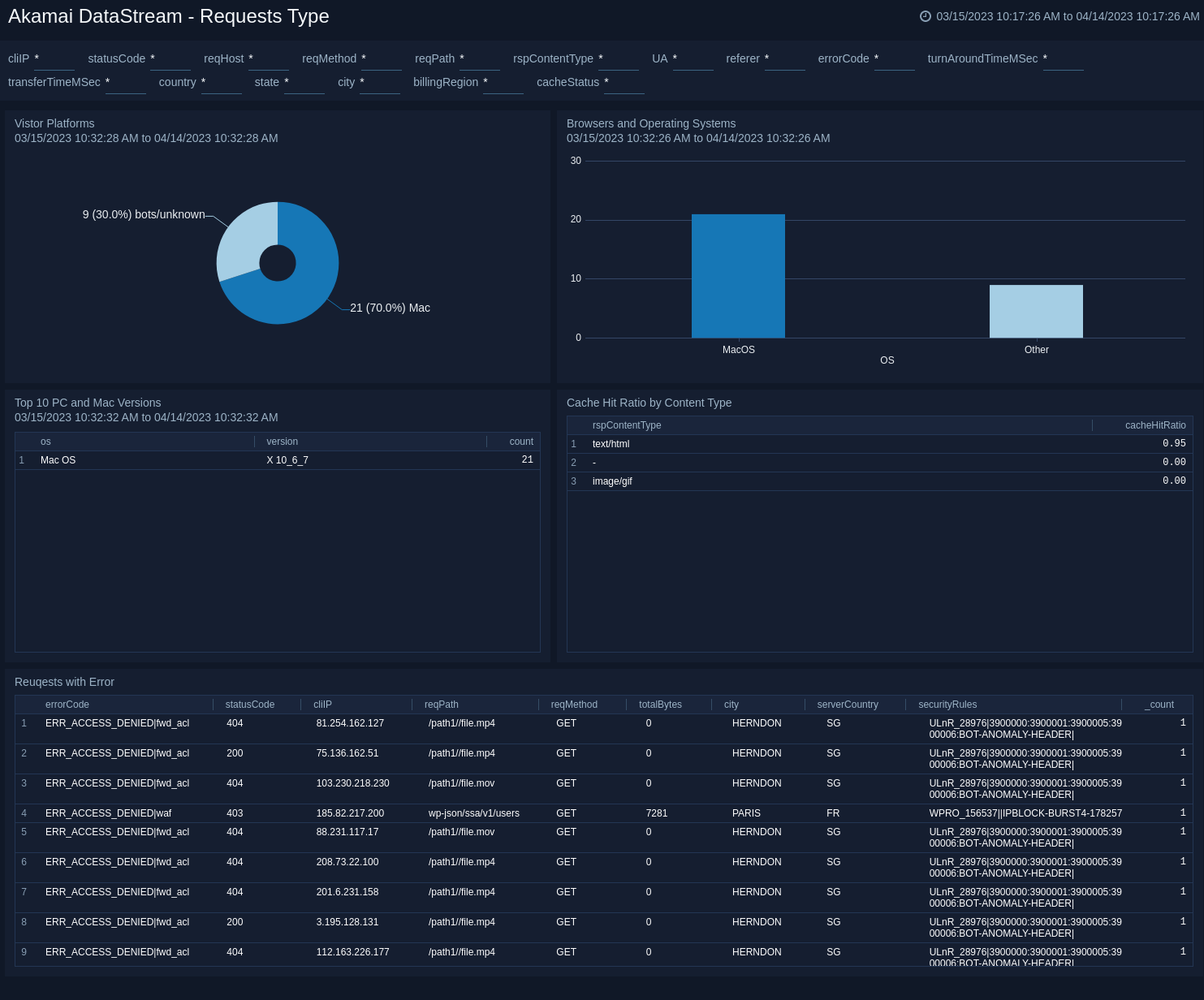This screenshot has width=1204, height=1000.
Task: Sort the errorCode column in Reuqests with Error
Action: (67, 705)
